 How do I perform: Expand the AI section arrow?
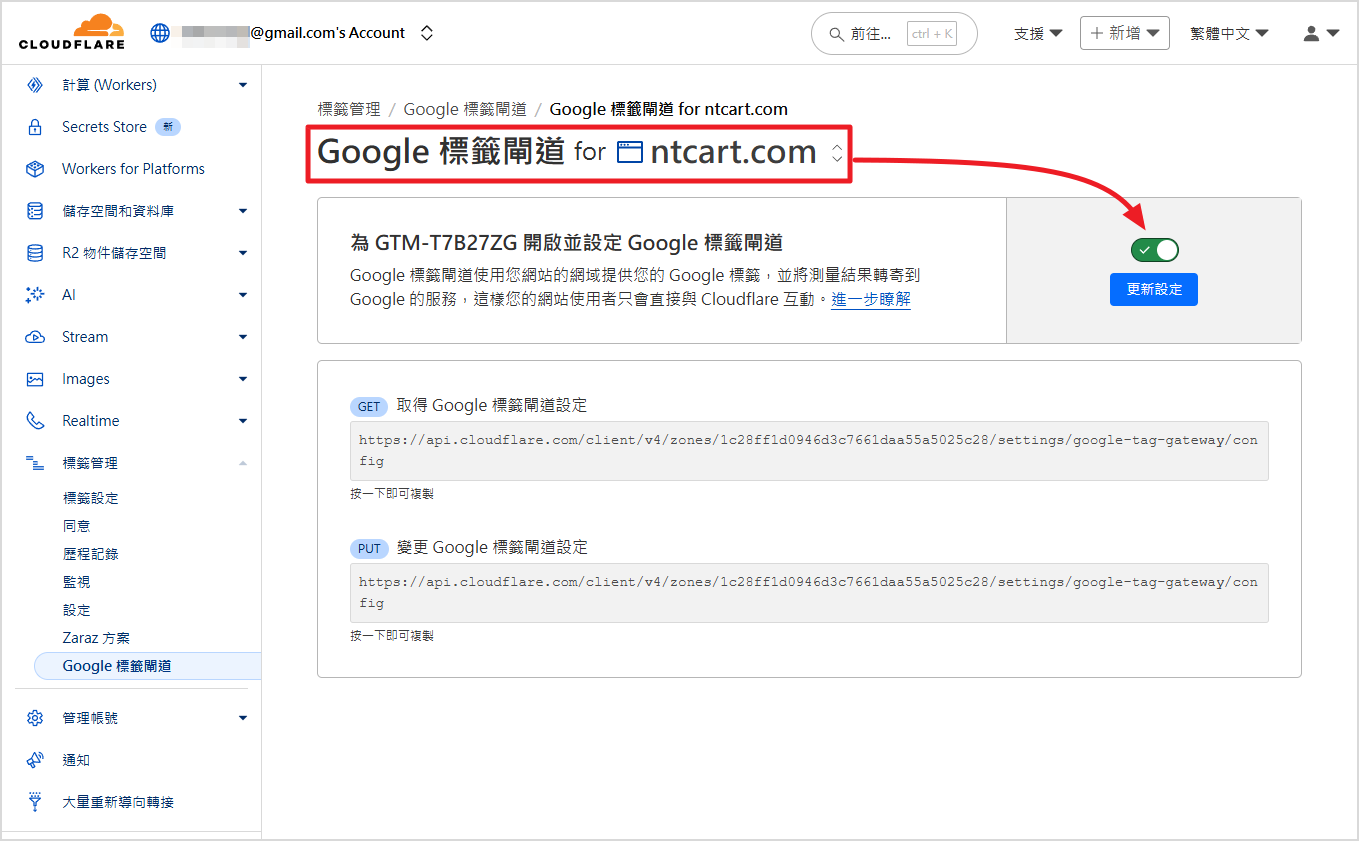[243, 295]
